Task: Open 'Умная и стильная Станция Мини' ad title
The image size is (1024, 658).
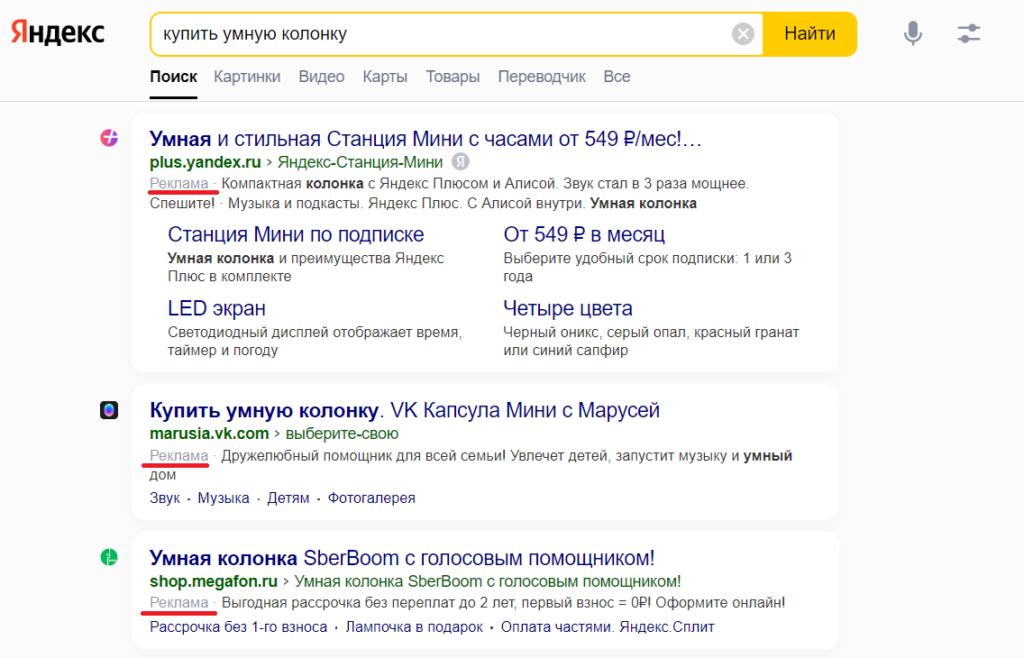Action: click(425, 138)
